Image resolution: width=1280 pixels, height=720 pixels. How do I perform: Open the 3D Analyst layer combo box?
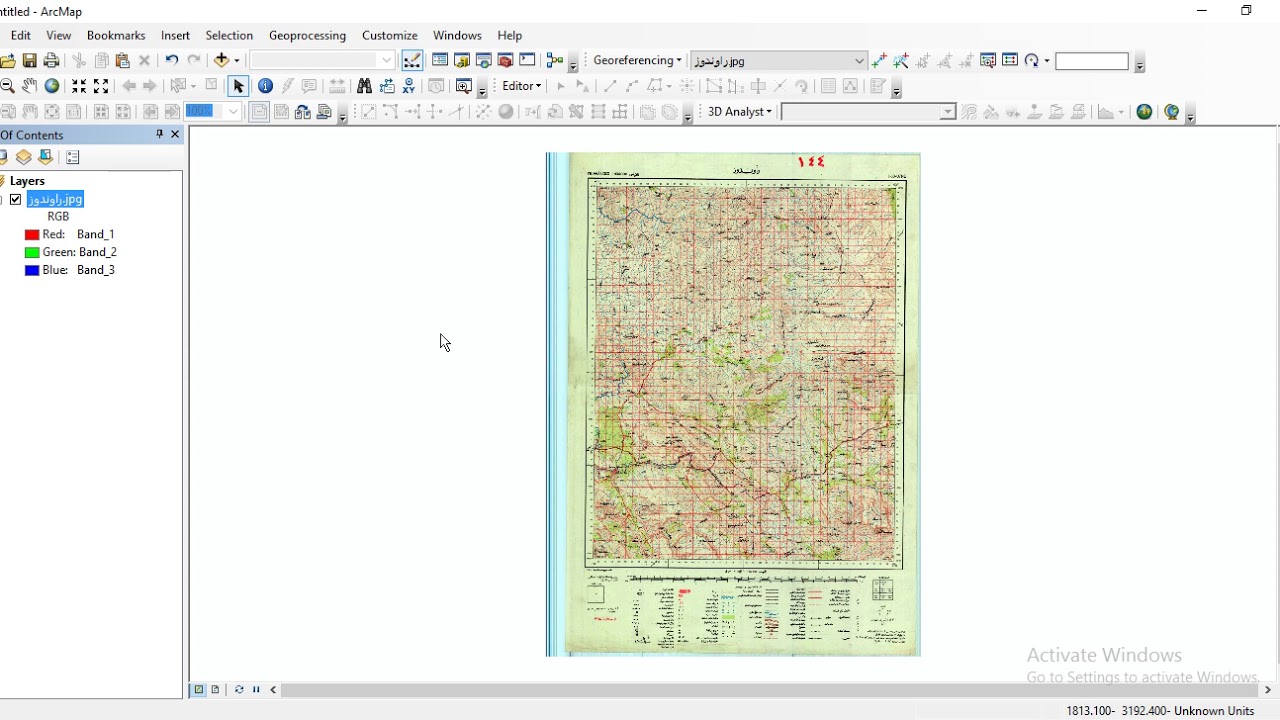[868, 112]
